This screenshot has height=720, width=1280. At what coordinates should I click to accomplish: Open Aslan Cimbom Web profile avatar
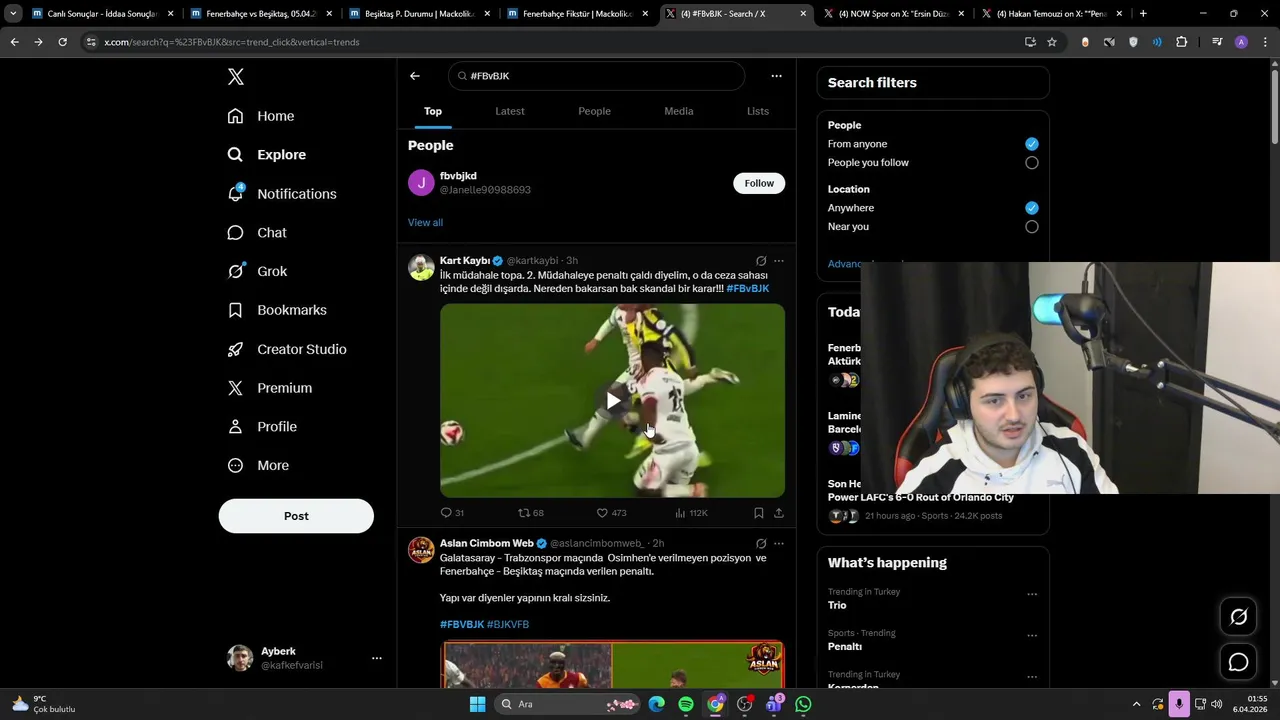coord(421,550)
